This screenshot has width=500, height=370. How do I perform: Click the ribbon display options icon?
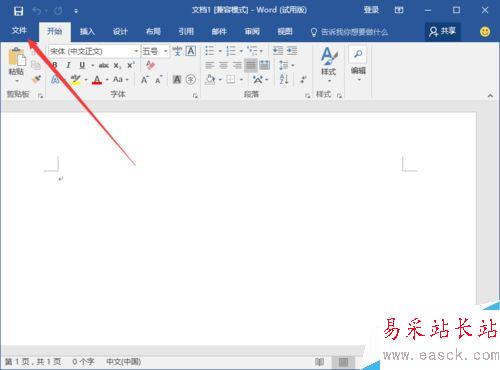(399, 10)
